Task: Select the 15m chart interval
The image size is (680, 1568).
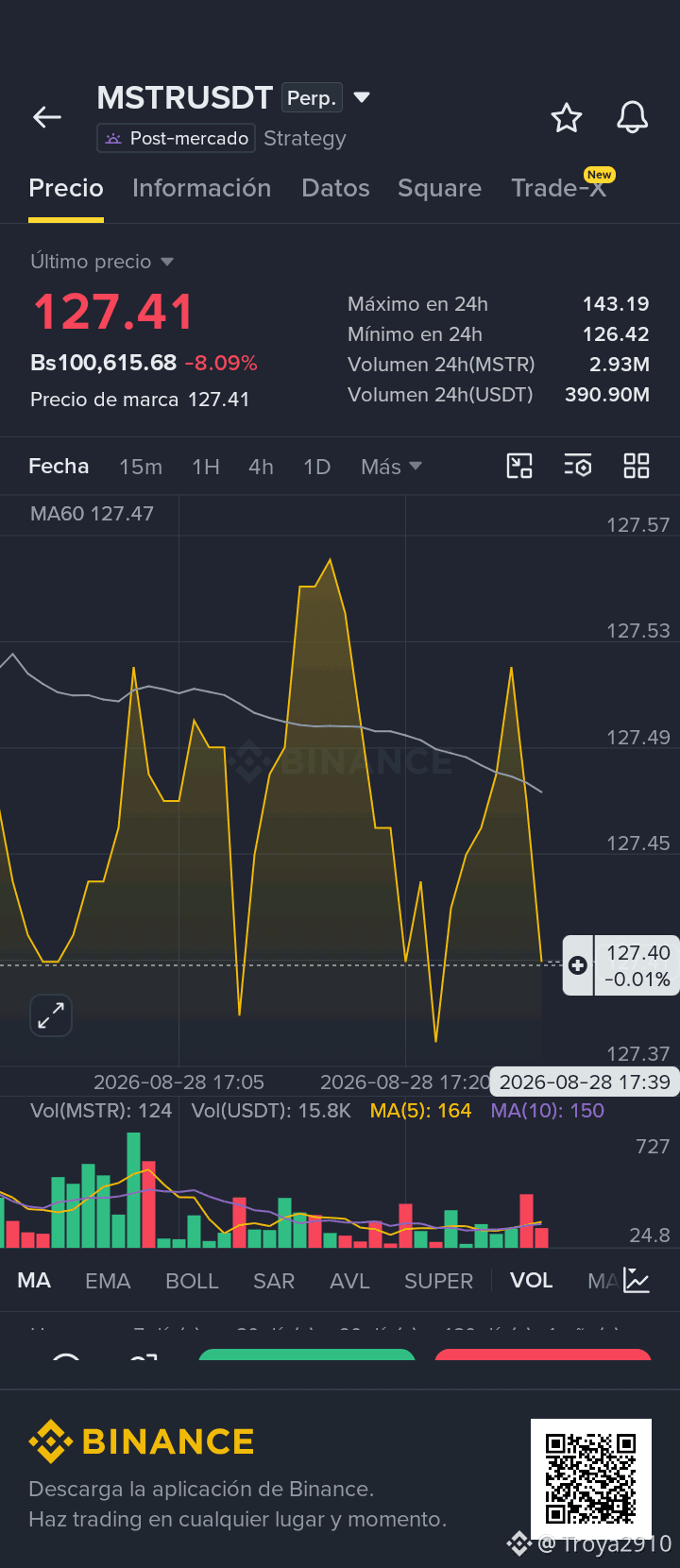Action: pyautogui.click(x=141, y=467)
